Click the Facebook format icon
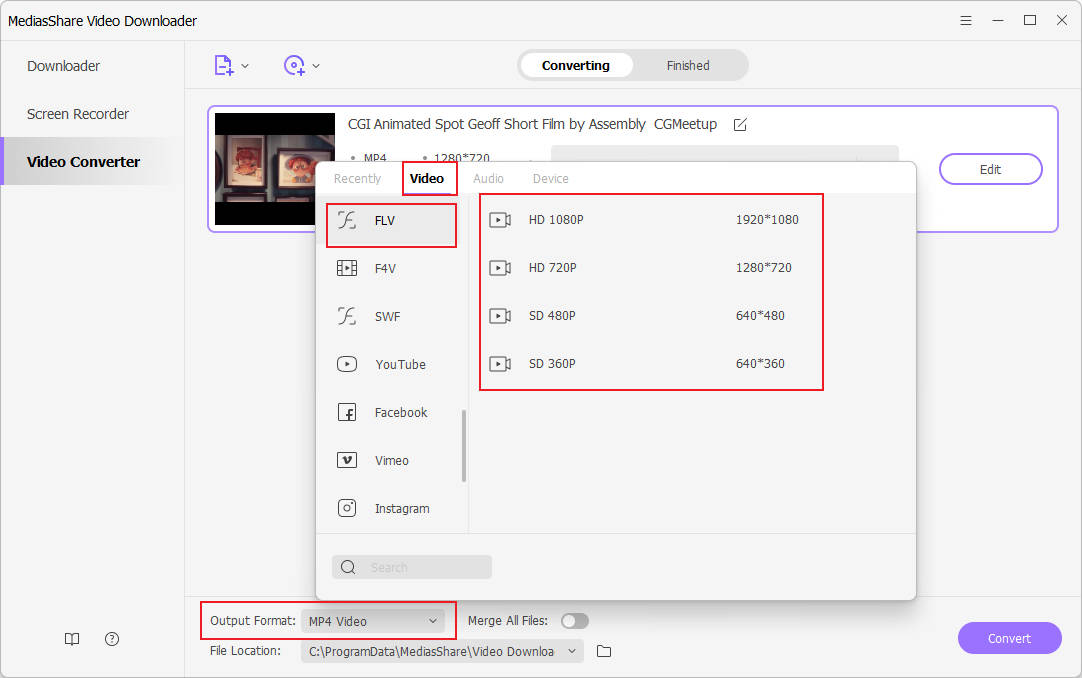Viewport: 1082px width, 678px height. coord(346,412)
